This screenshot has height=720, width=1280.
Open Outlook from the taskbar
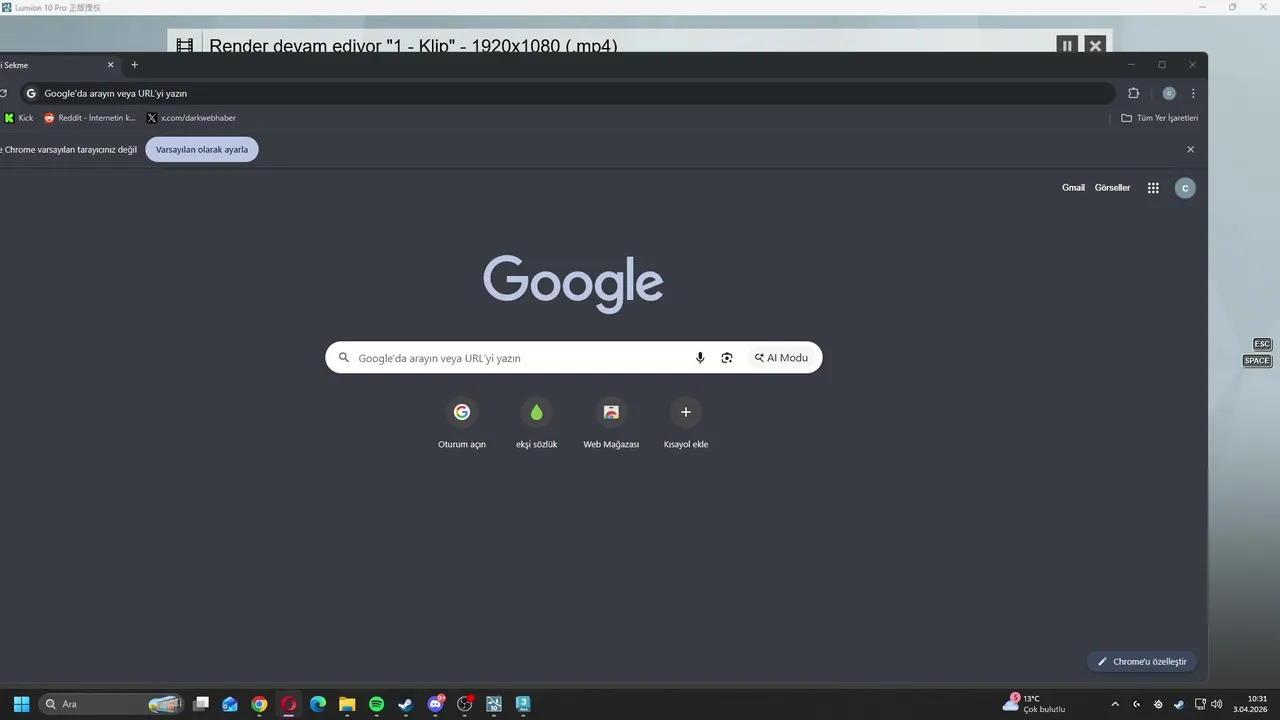(230, 704)
